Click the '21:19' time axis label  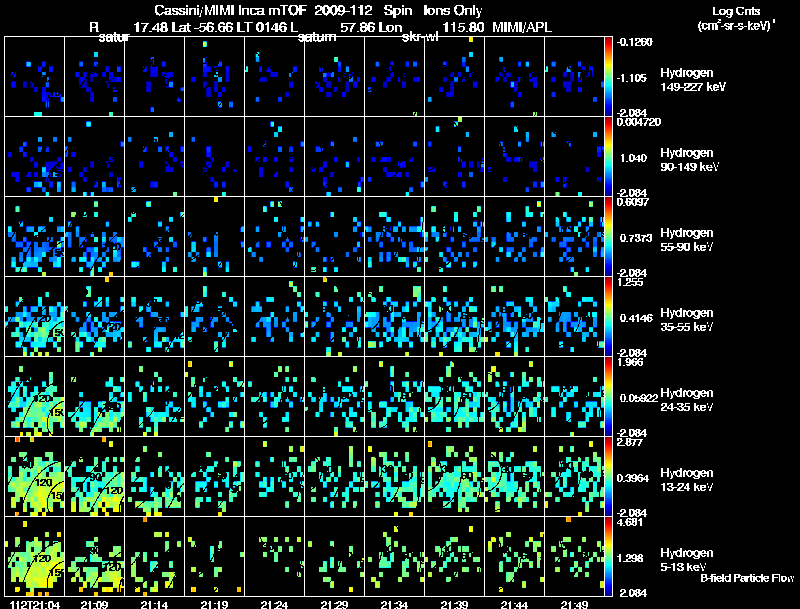(214, 604)
